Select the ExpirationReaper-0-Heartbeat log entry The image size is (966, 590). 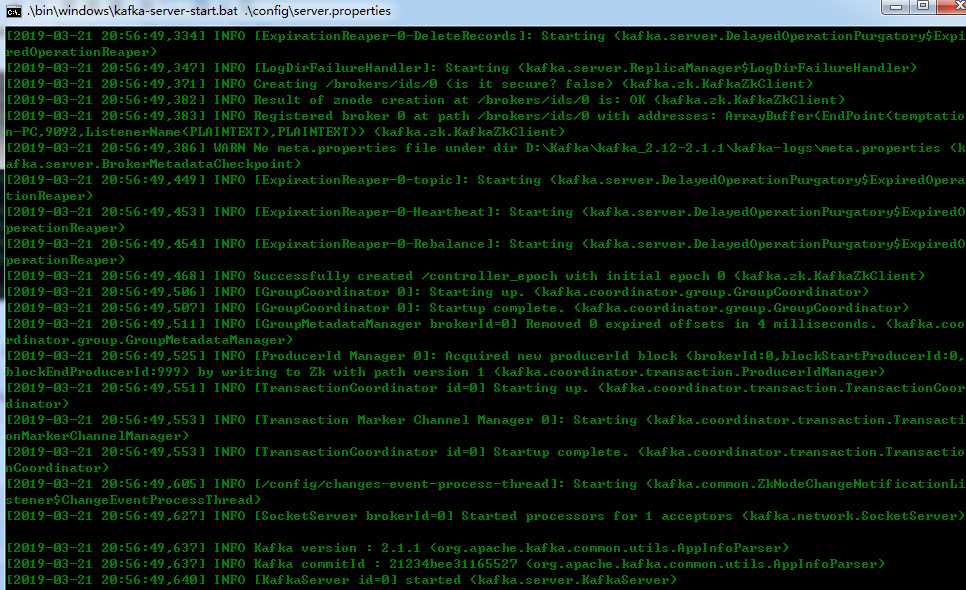click(x=485, y=220)
